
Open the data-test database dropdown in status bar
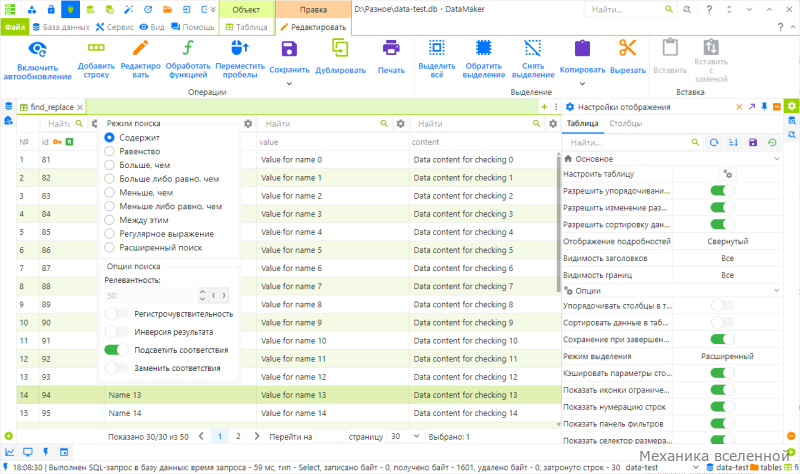[695, 467]
